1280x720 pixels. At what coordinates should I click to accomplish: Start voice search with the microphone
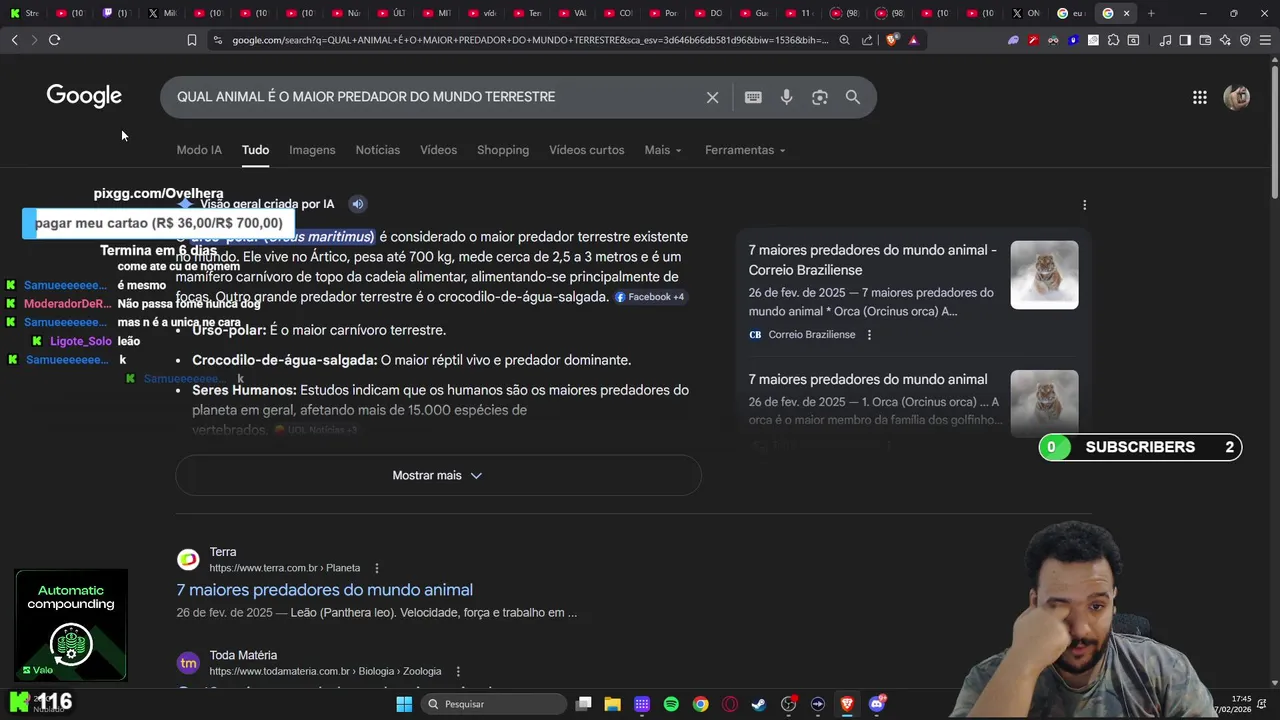click(x=786, y=97)
